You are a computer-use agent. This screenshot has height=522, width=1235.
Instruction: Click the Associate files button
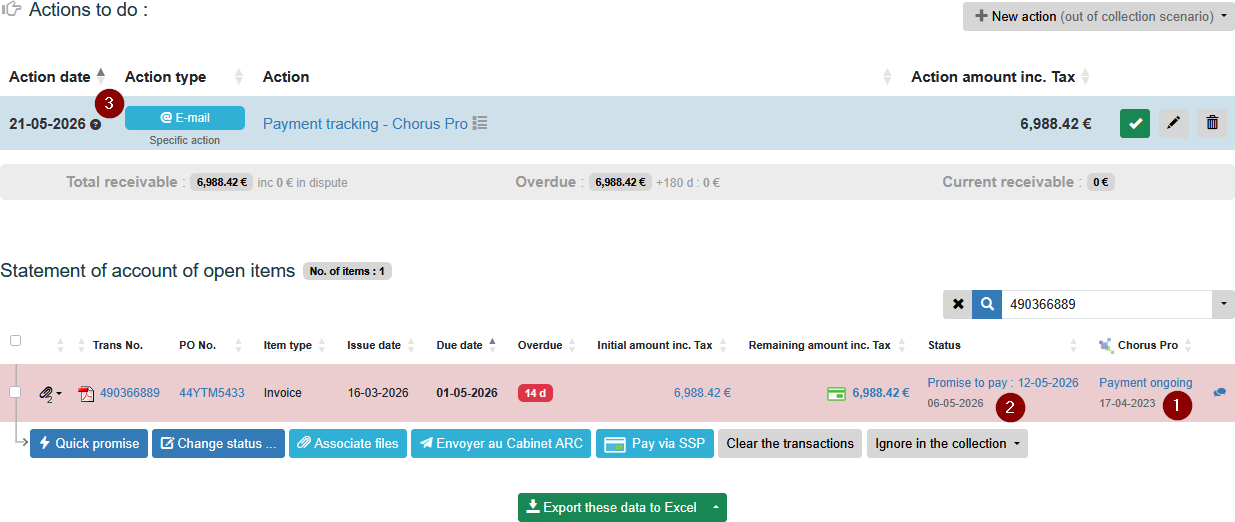(x=348, y=443)
